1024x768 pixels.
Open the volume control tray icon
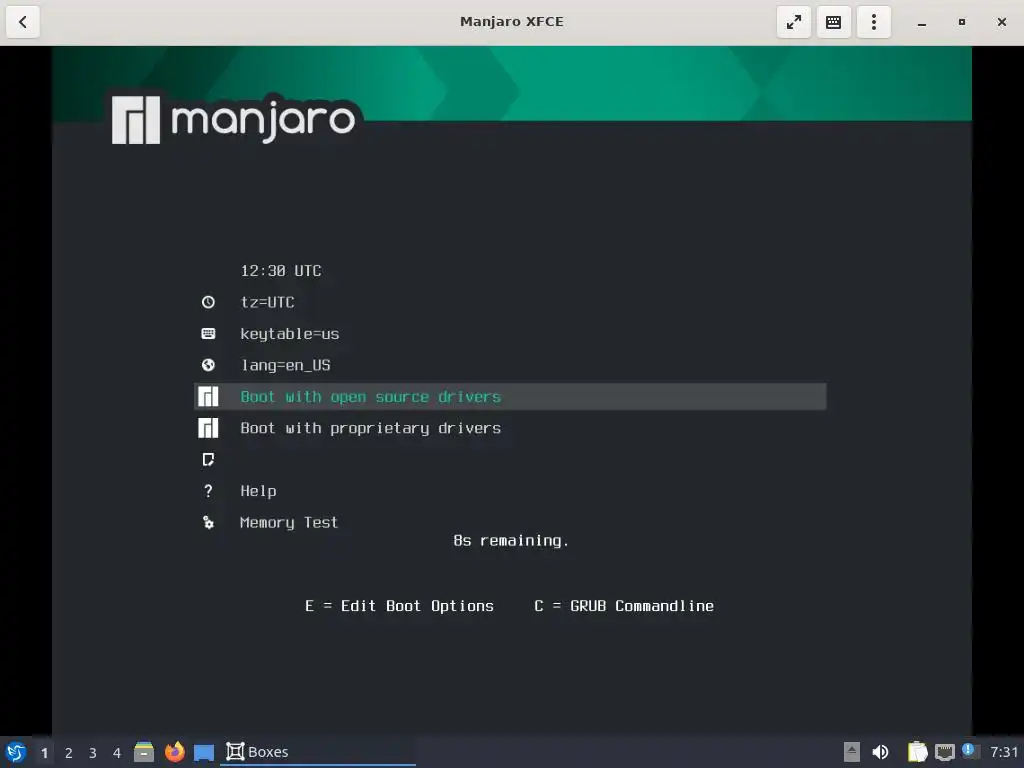(880, 752)
